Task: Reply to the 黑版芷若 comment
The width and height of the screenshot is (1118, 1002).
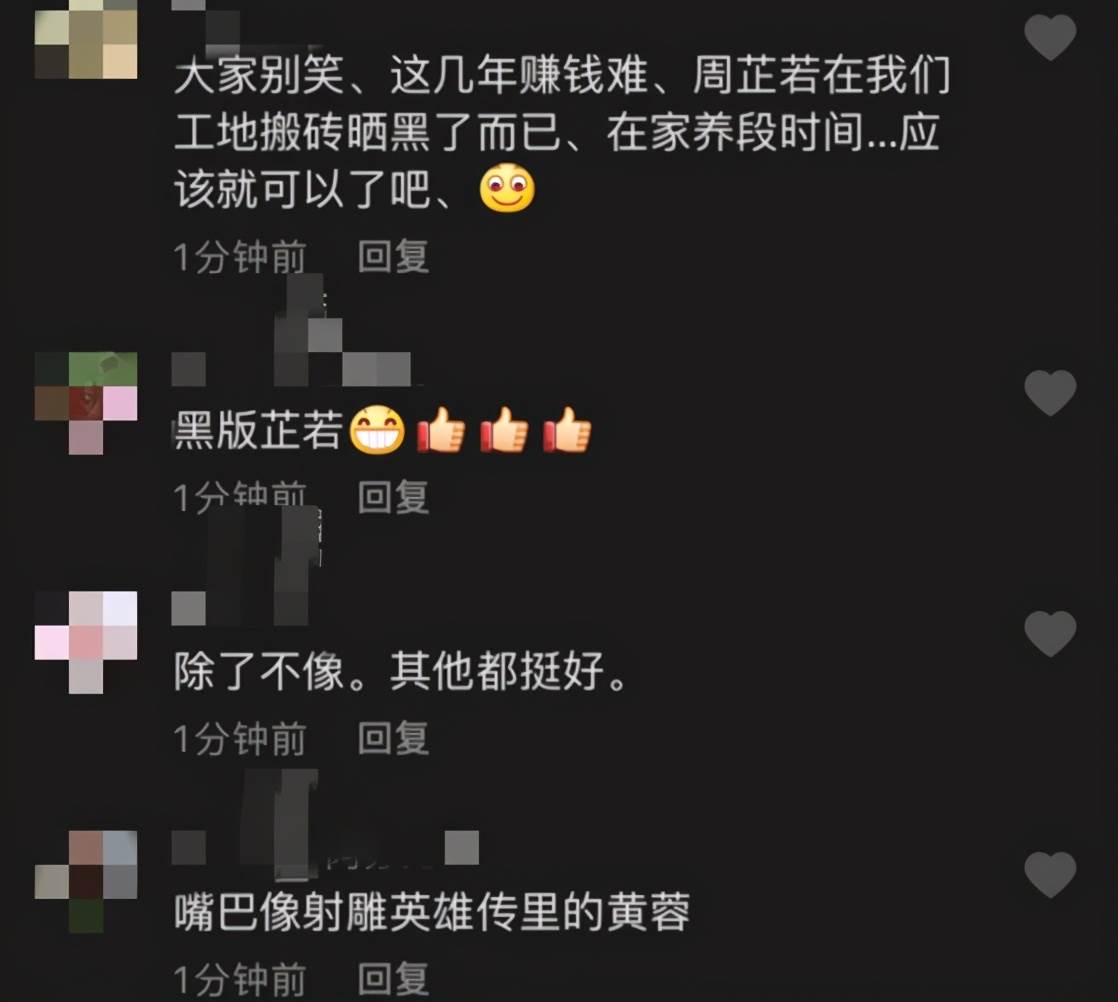Action: (393, 497)
